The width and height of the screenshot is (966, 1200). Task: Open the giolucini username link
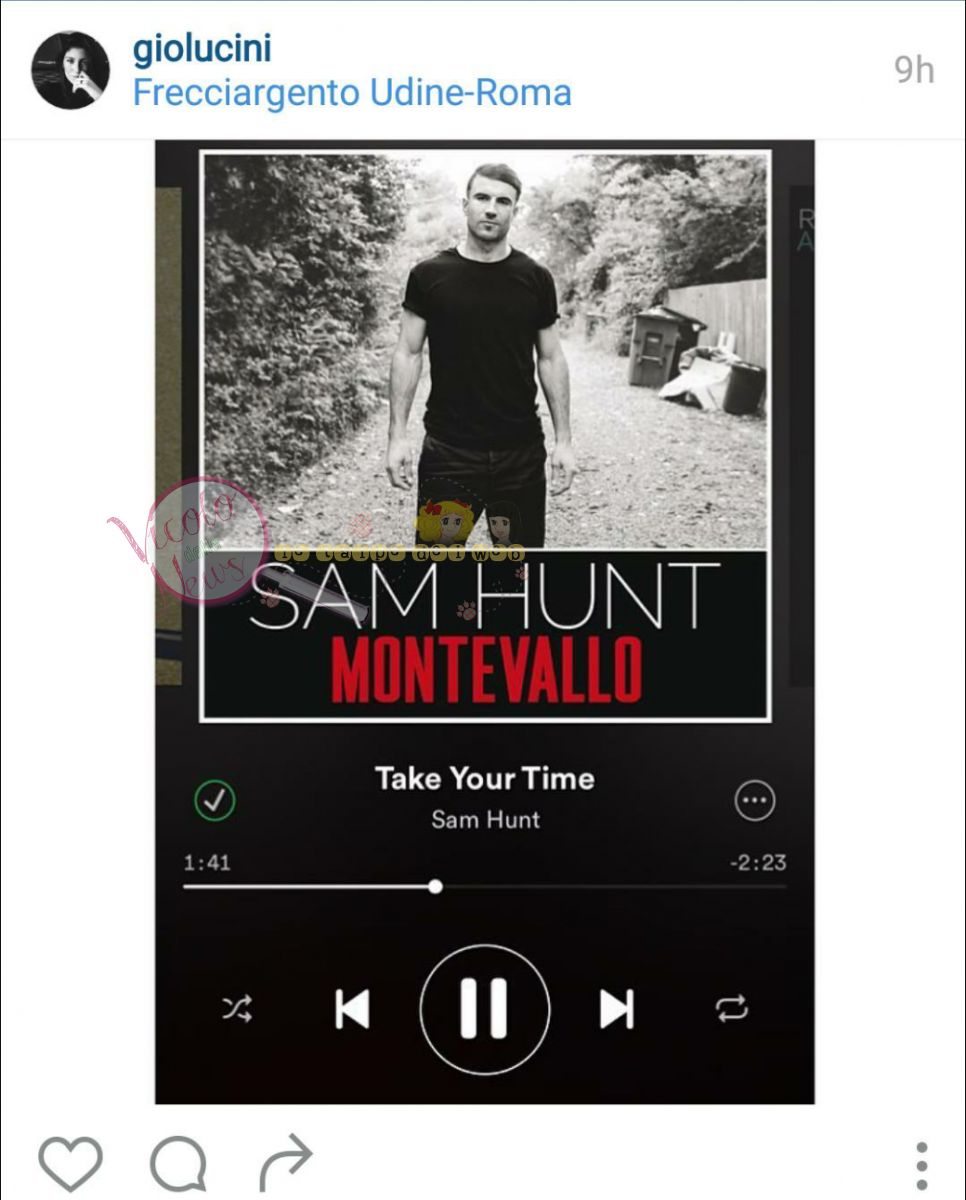click(x=202, y=48)
